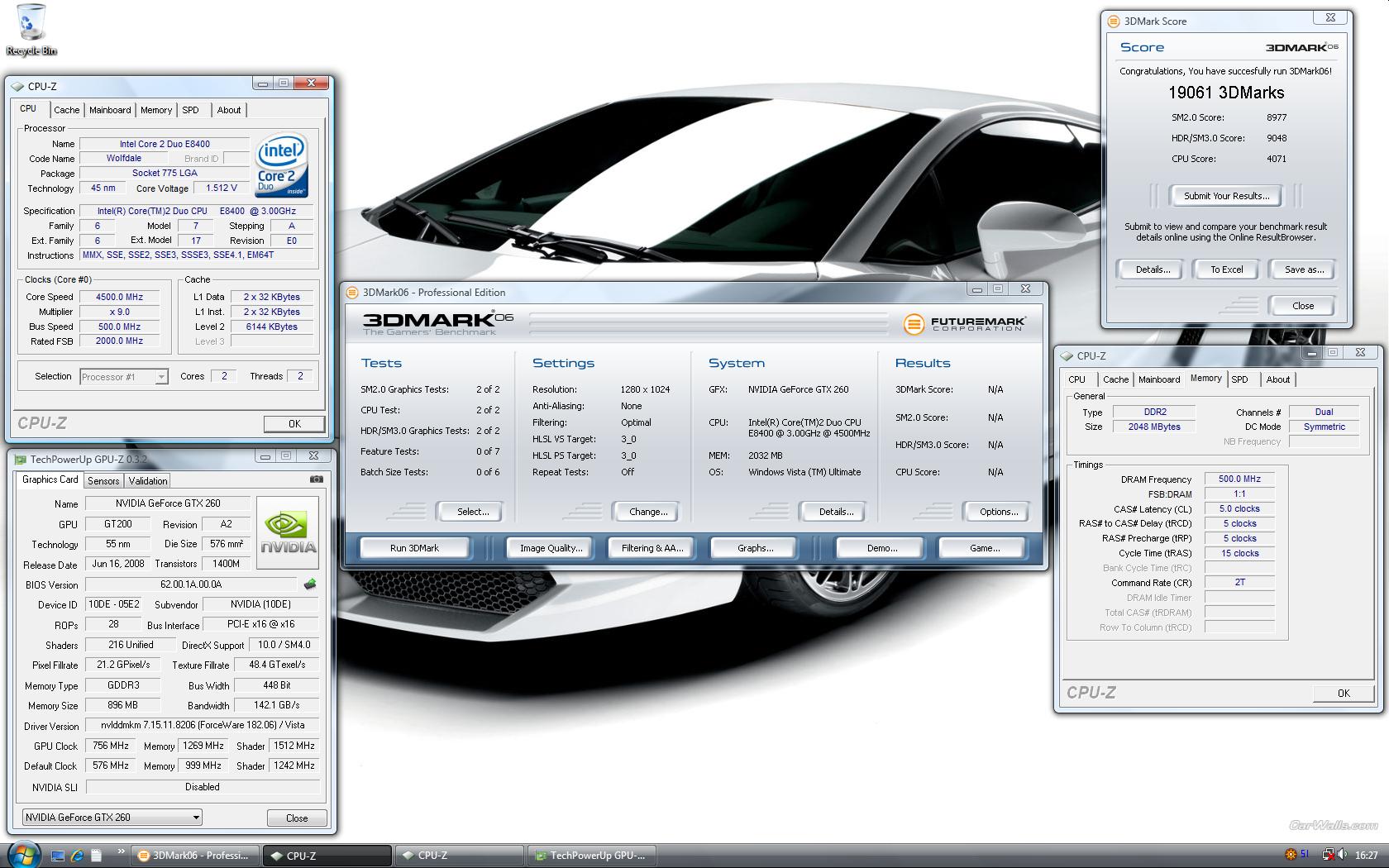
Task: Click the Instructions field listing MMX, SSE
Action: 197,255
